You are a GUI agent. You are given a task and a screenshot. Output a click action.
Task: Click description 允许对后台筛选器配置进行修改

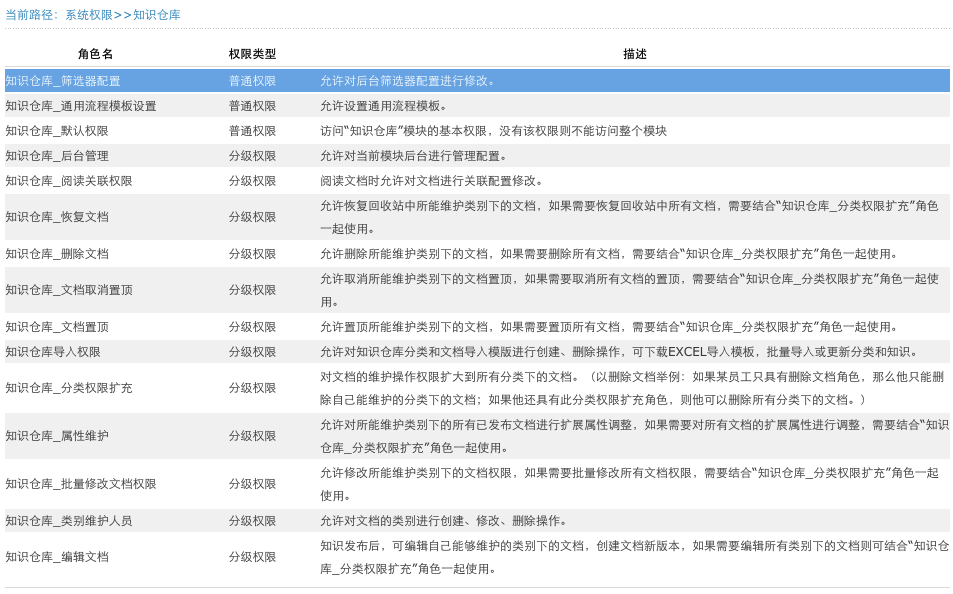(x=408, y=81)
